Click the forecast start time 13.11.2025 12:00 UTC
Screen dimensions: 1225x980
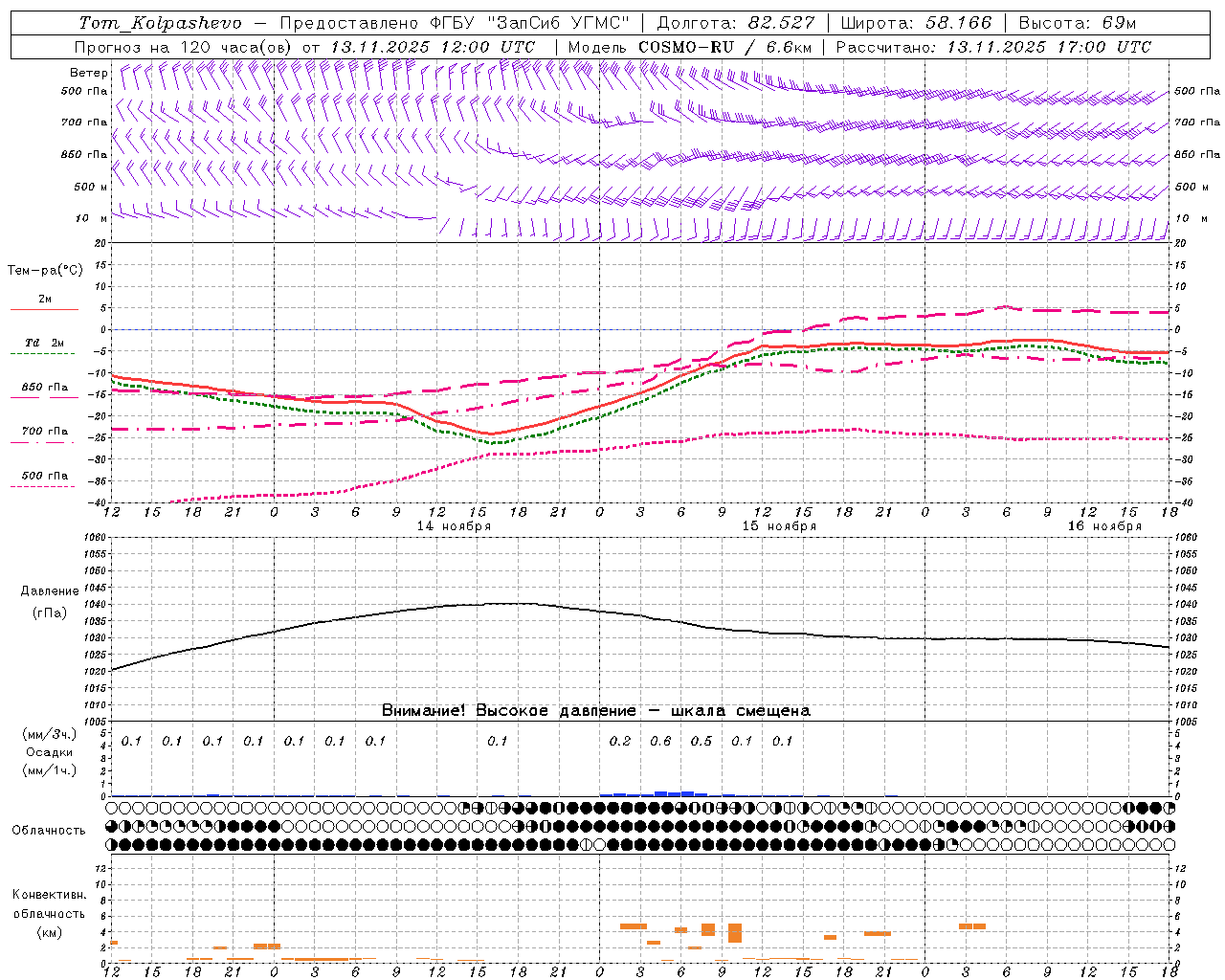[x=433, y=47]
